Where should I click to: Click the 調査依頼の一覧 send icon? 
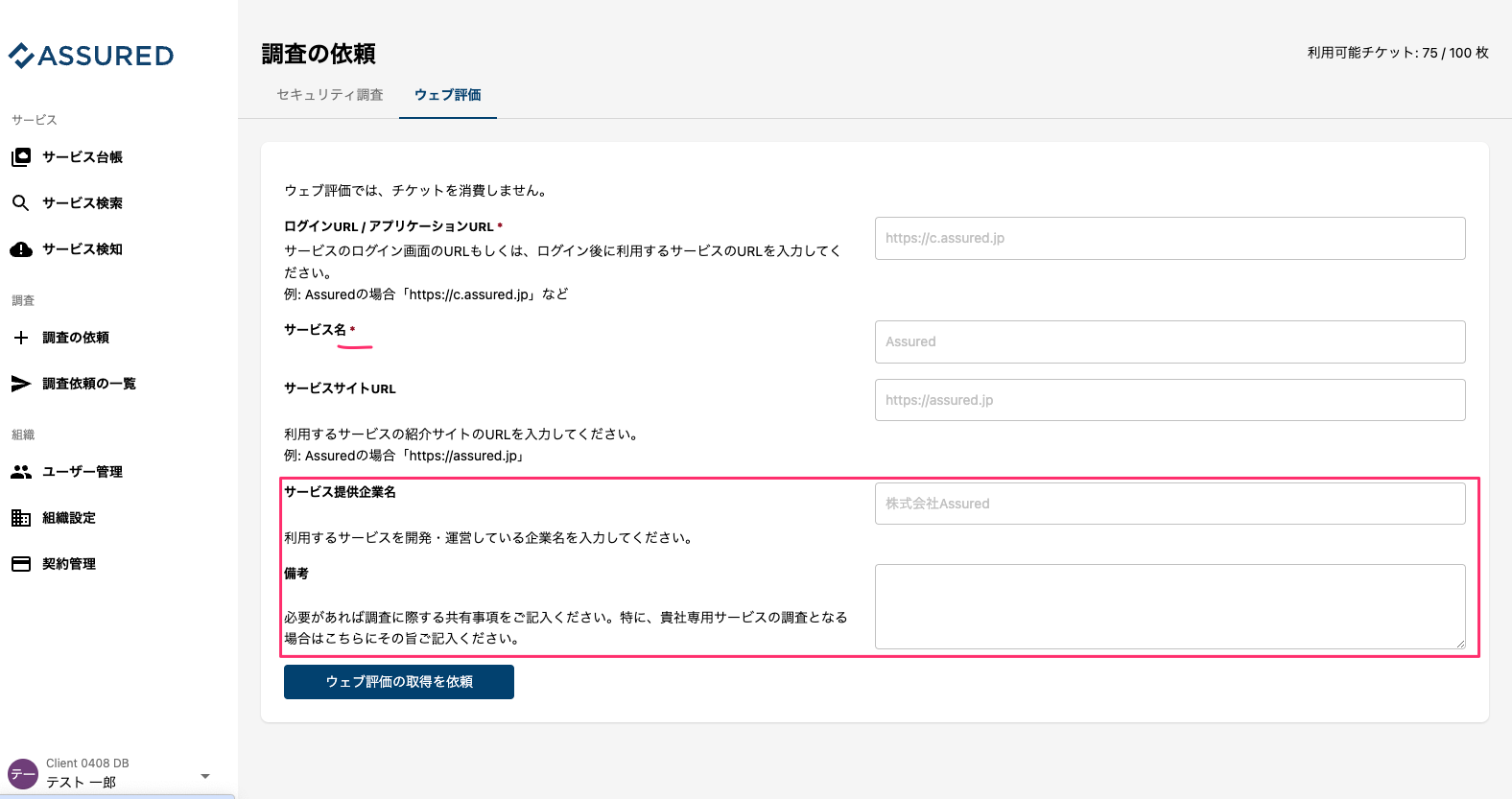tap(21, 384)
